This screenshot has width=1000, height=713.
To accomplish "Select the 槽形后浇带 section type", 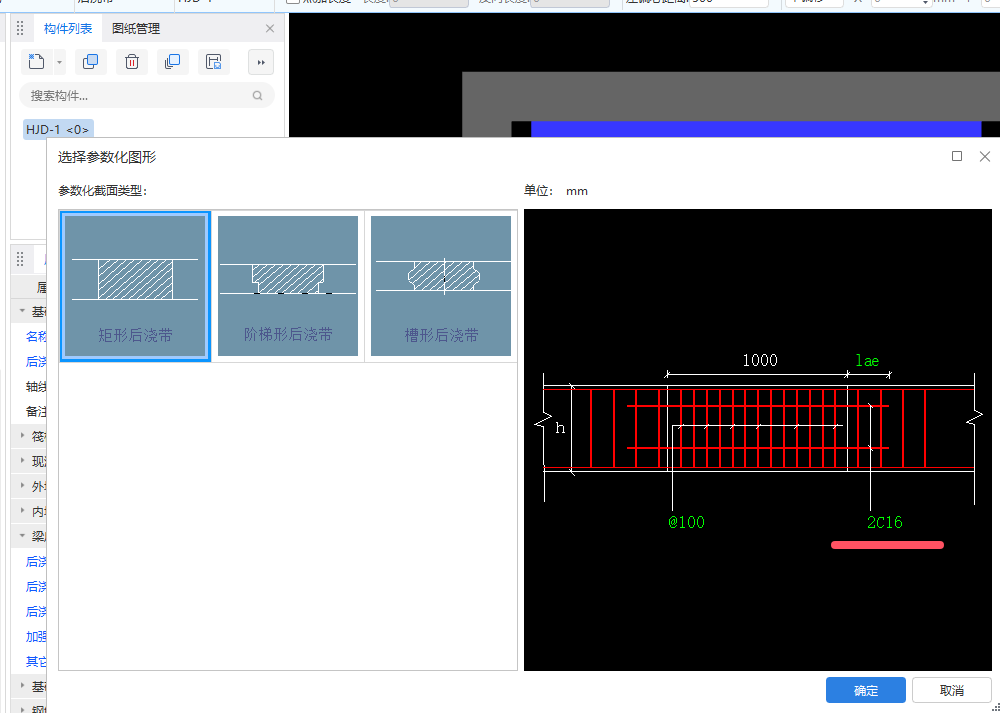I will (441, 286).
